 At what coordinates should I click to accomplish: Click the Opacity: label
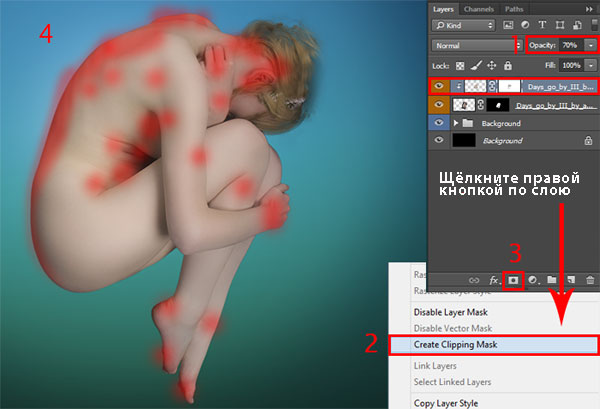coord(542,45)
